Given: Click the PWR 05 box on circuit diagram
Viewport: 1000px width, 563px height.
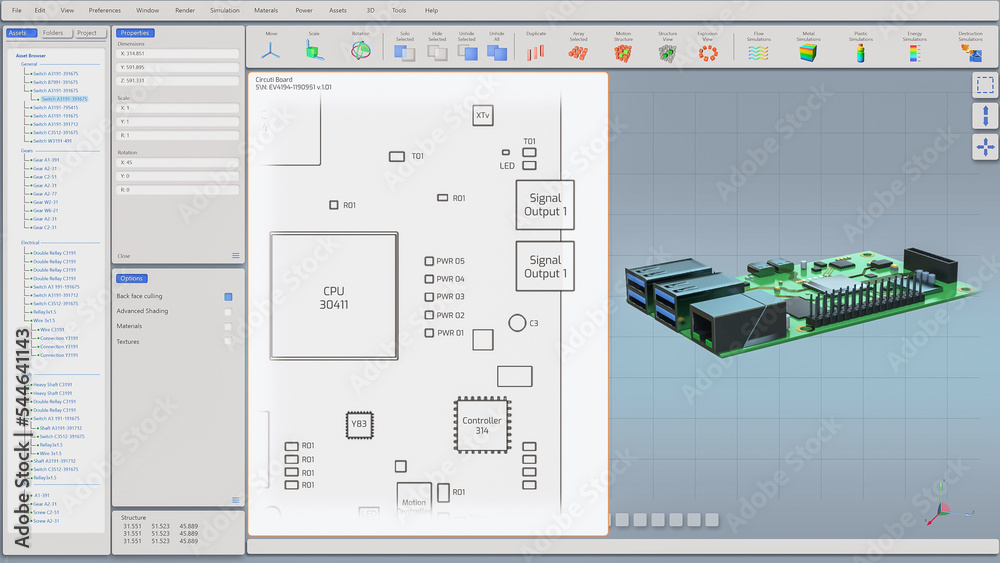Looking at the screenshot, I should pos(429,261).
